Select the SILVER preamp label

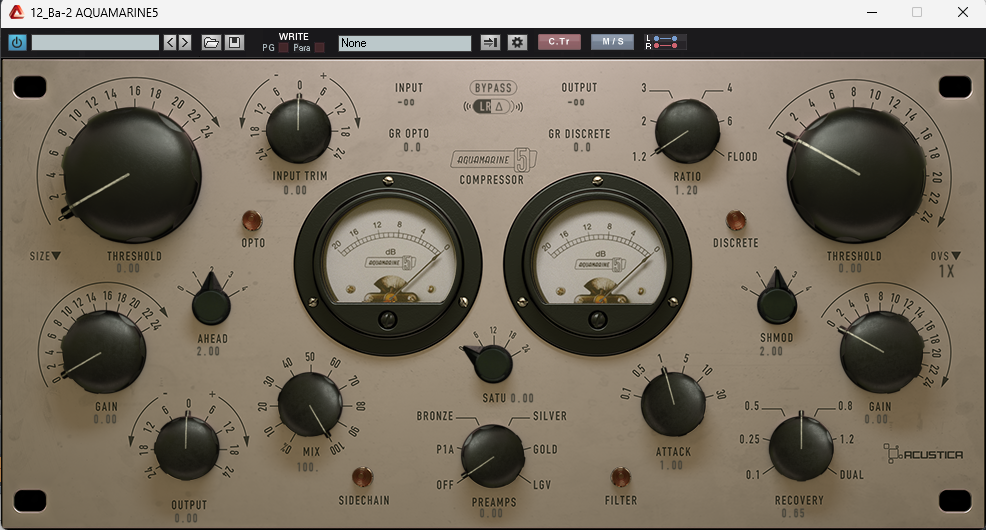pyautogui.click(x=550, y=416)
